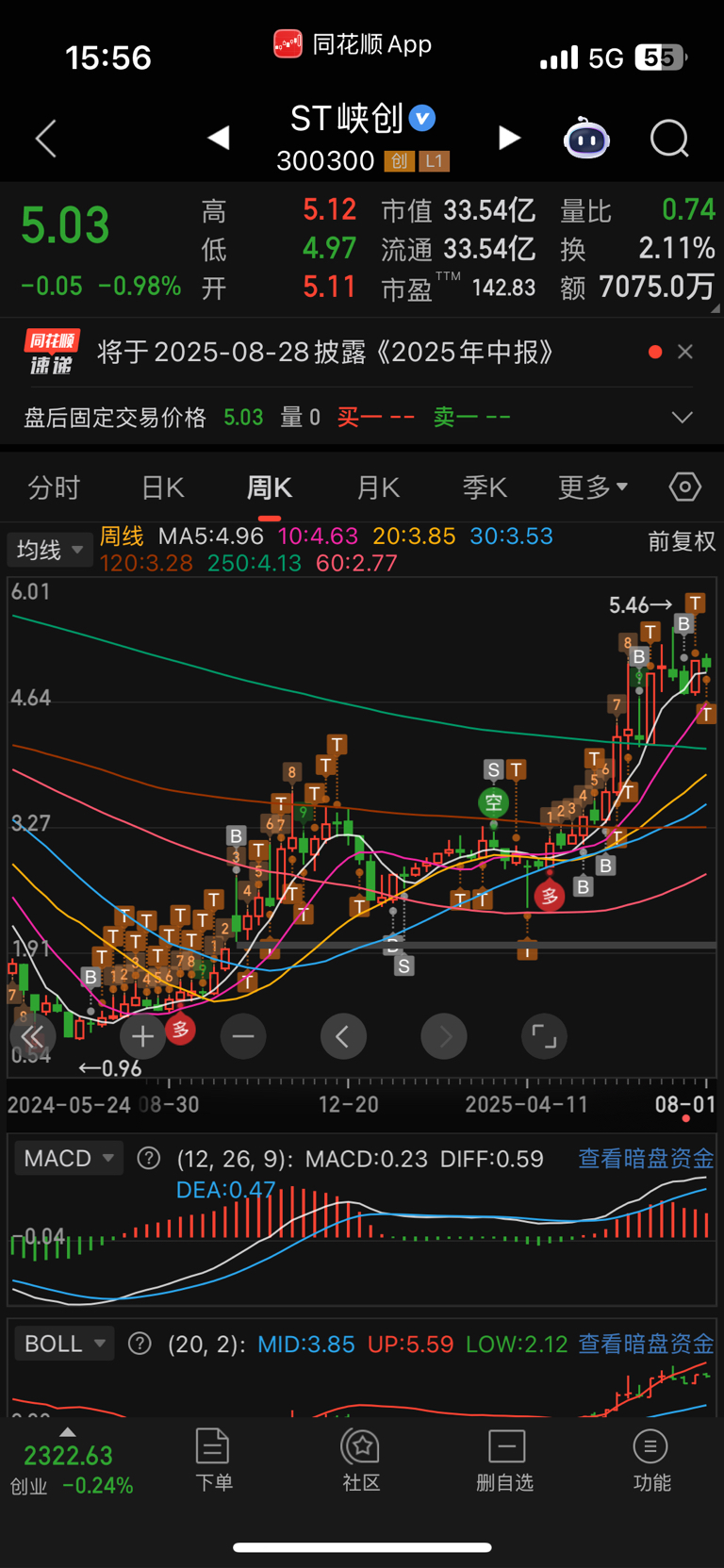Go back with the left chevron
The width and height of the screenshot is (724, 1568).
[46, 139]
